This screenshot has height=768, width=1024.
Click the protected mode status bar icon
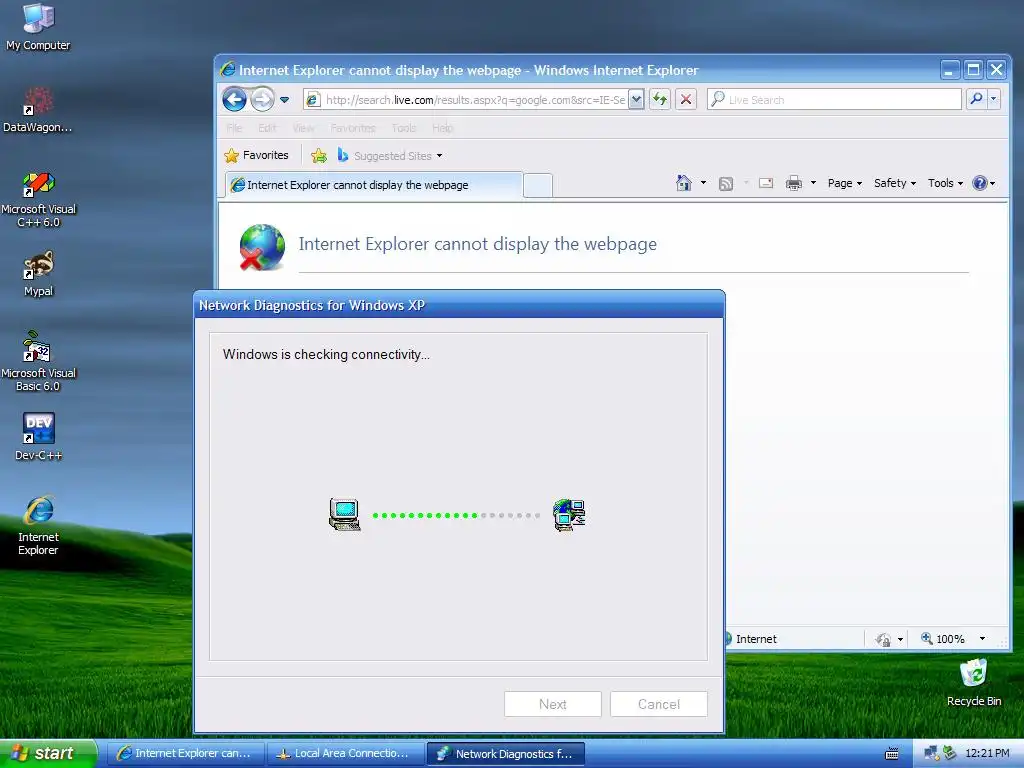(884, 639)
